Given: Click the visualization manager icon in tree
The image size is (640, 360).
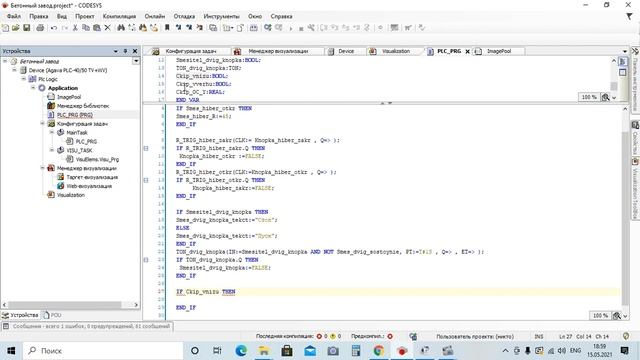Looking at the screenshot, I should [51, 168].
